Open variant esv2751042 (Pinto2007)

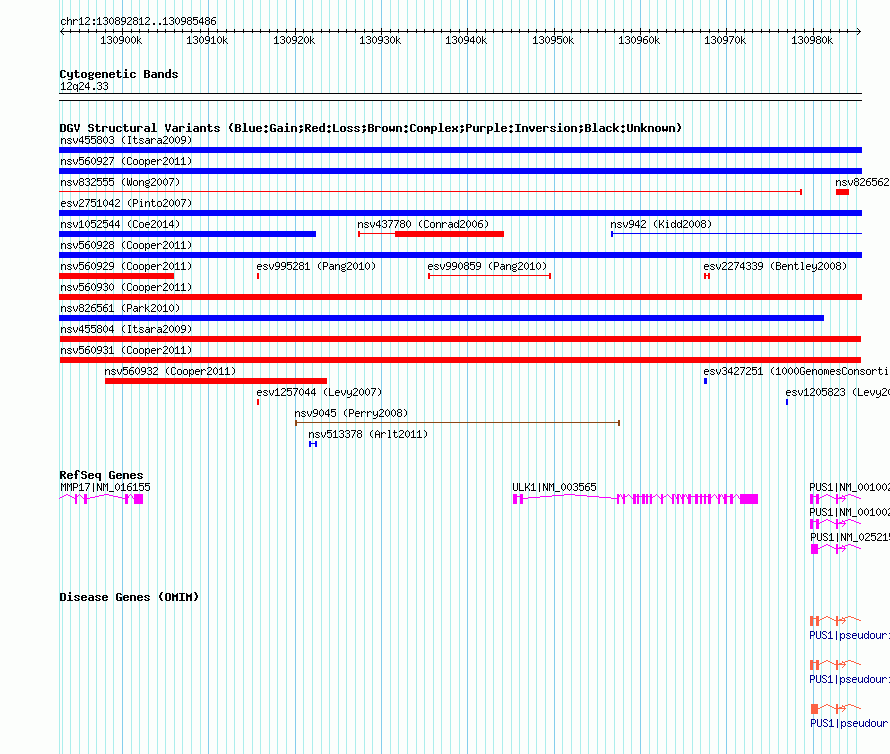(126, 203)
